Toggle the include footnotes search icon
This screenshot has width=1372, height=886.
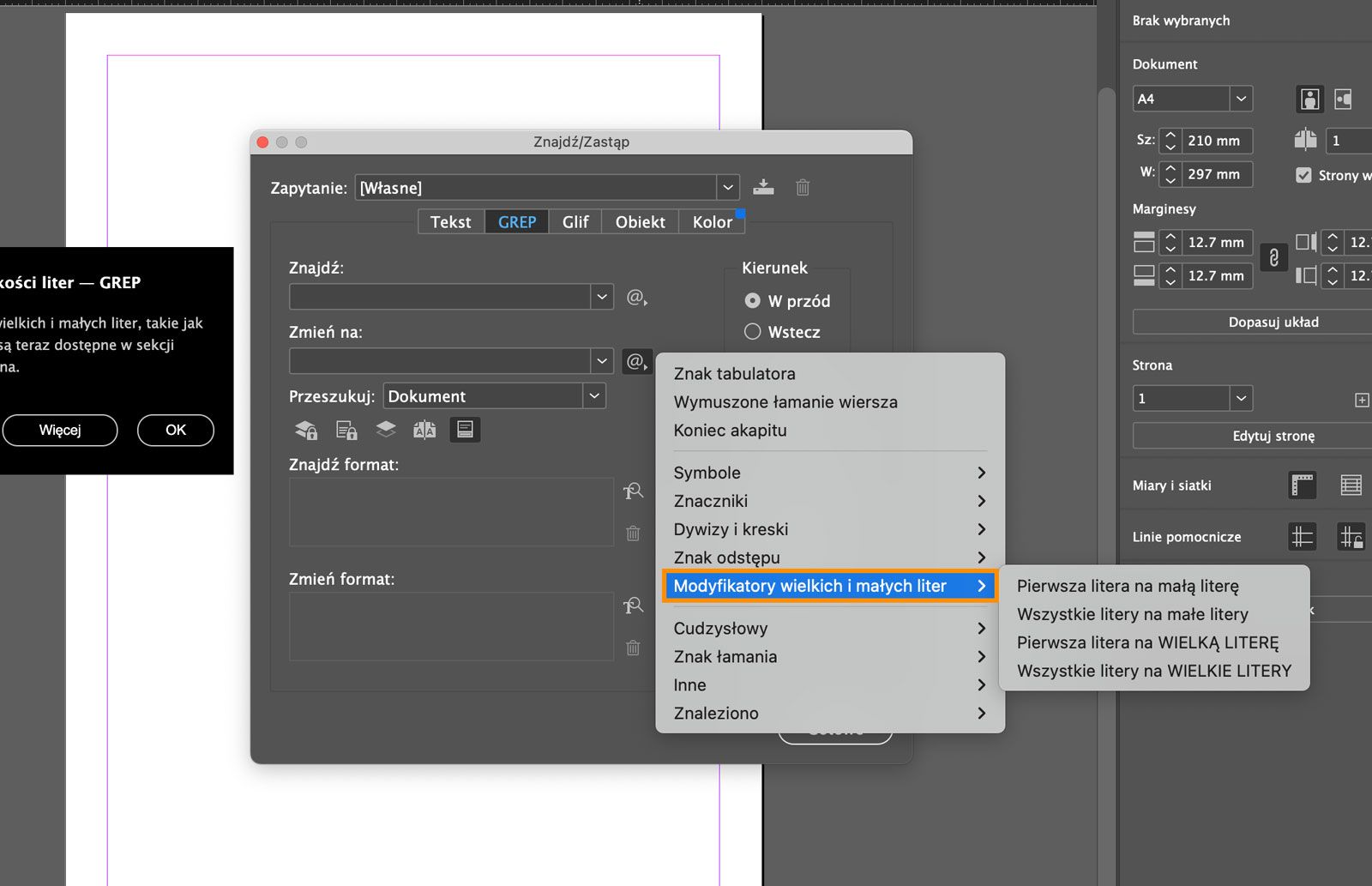pyautogui.click(x=465, y=430)
